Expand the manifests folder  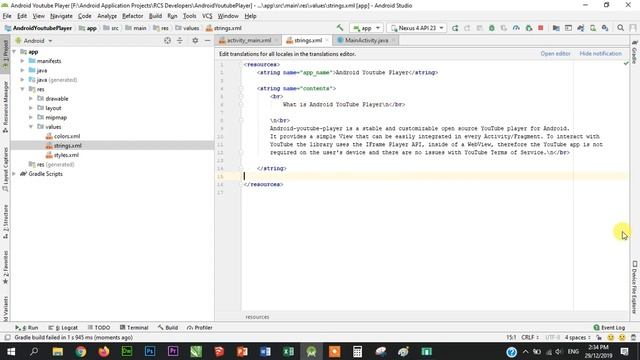[x=22, y=61]
